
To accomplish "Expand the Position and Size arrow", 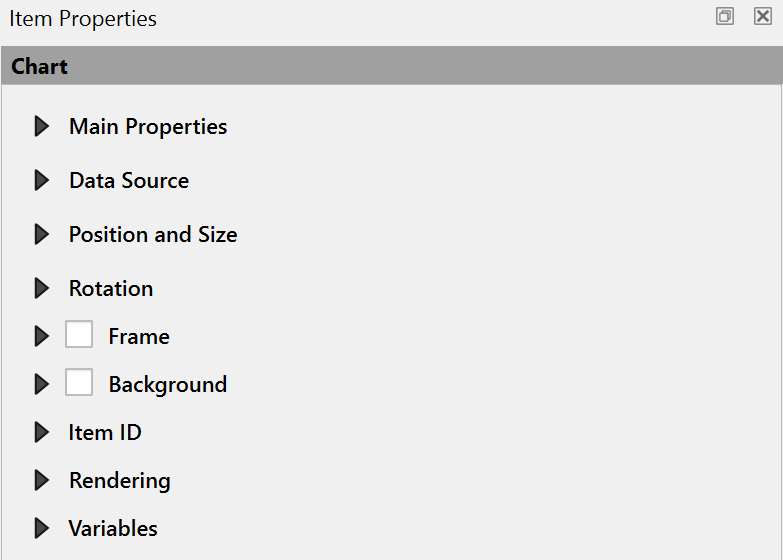I will [x=41, y=235].
